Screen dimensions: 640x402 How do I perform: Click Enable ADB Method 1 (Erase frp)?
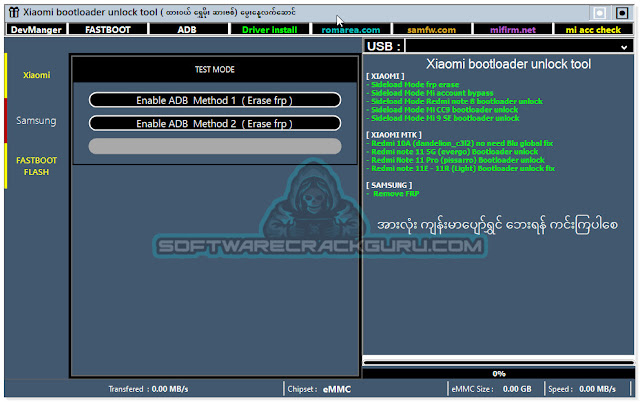pyautogui.click(x=215, y=100)
